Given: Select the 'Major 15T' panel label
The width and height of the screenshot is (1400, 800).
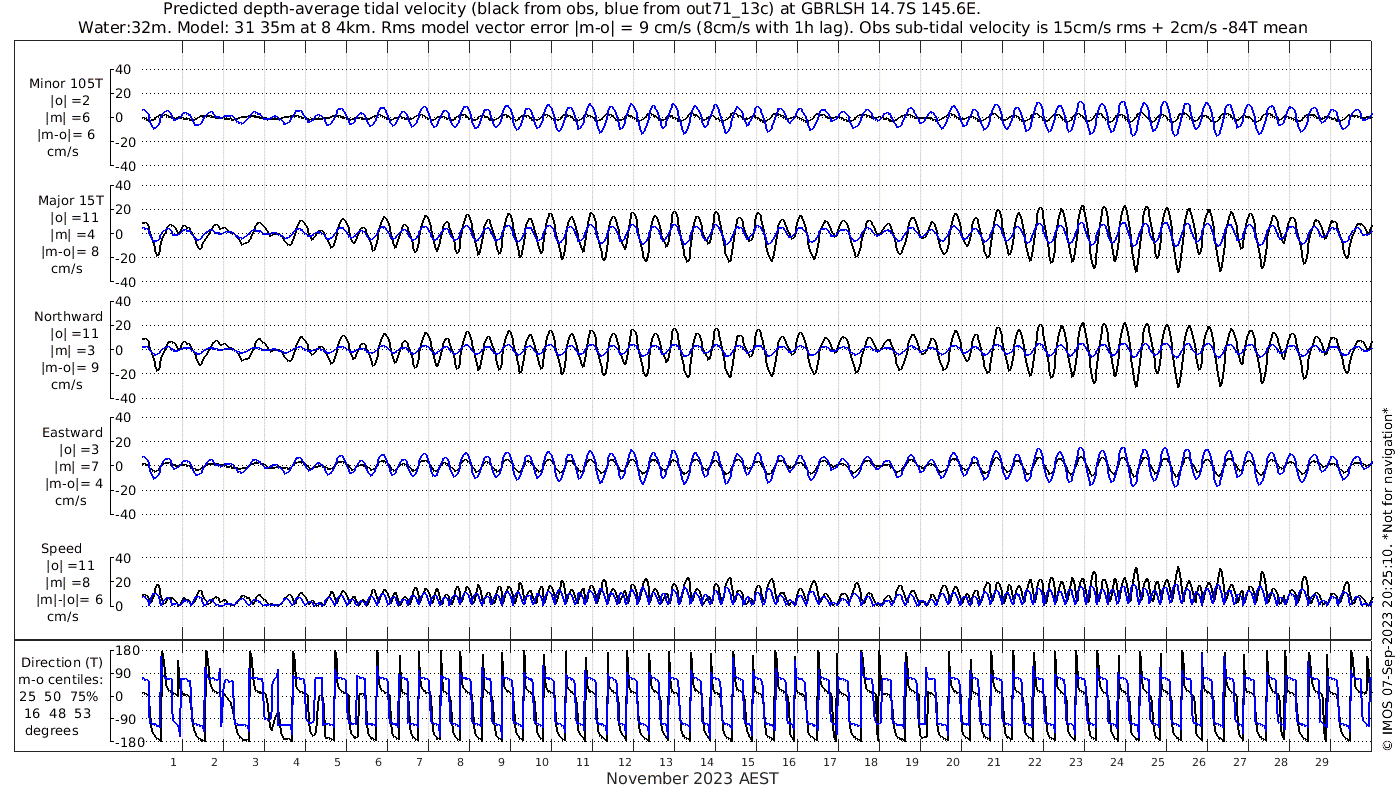Looking at the screenshot, I should pyautogui.click(x=70, y=200).
